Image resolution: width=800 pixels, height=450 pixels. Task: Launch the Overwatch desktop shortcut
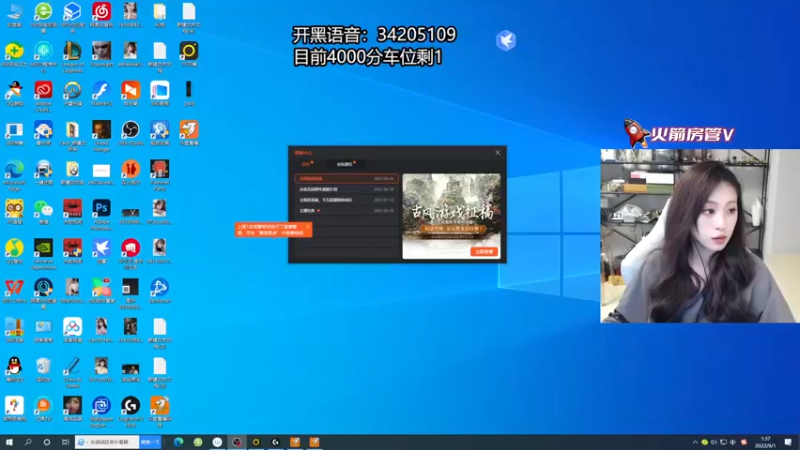coord(72,94)
